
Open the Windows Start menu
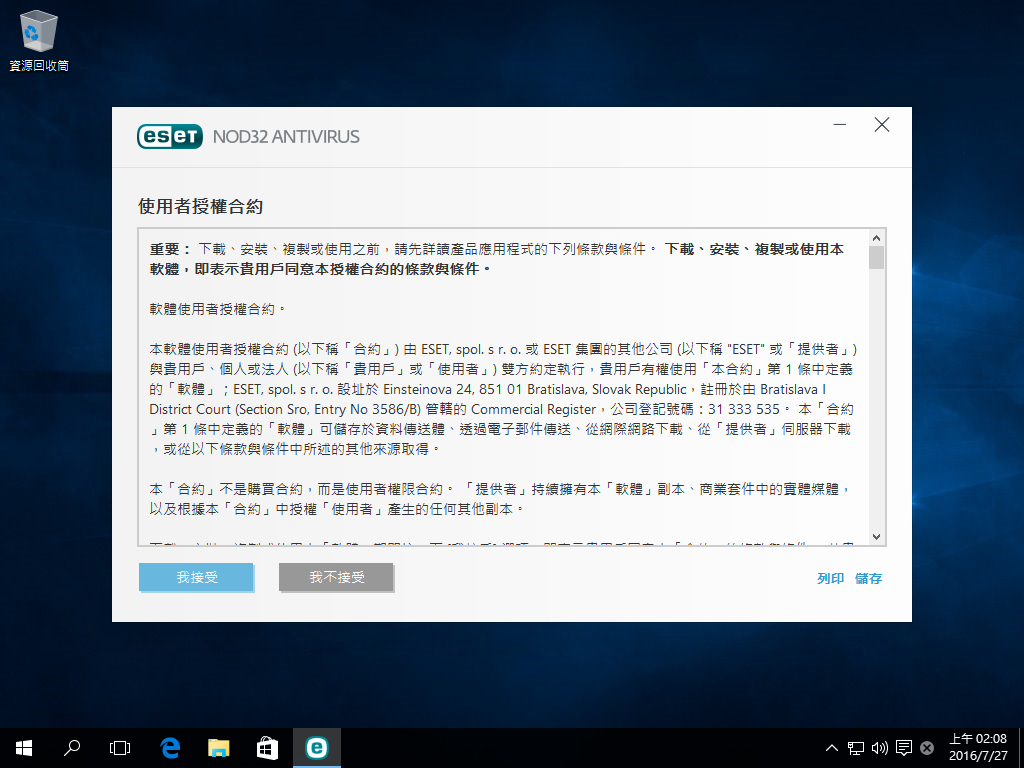click(24, 748)
